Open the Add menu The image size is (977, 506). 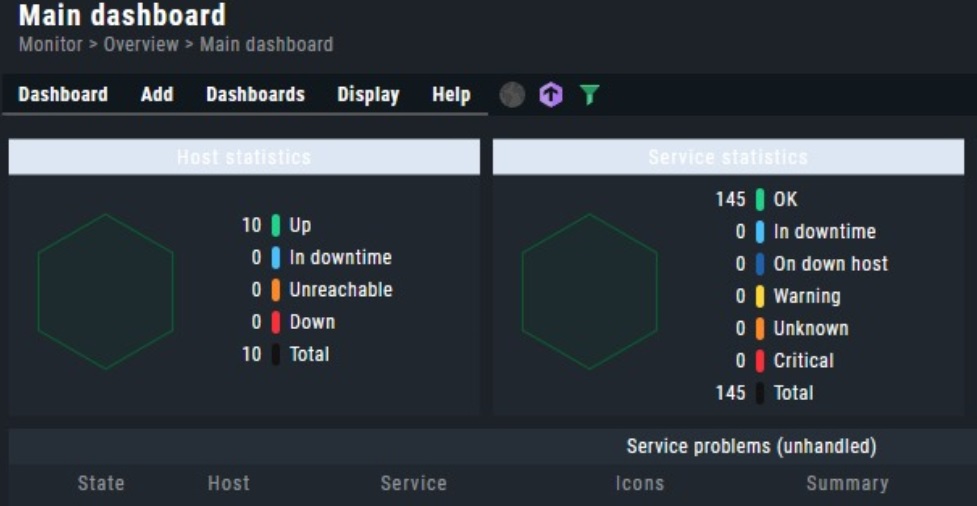point(157,95)
